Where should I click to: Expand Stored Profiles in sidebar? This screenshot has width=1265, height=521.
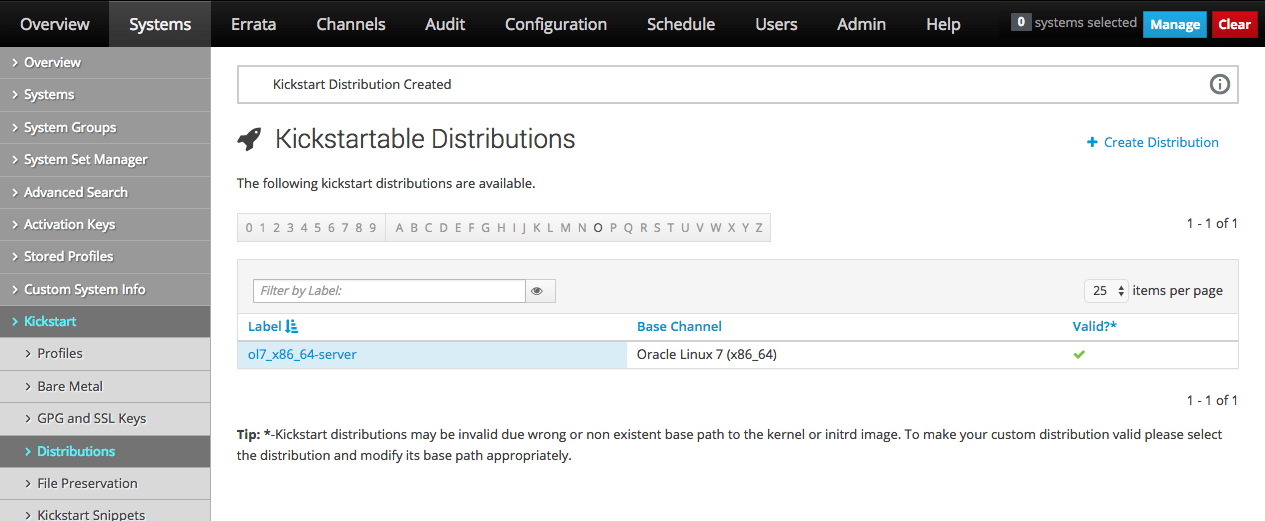[x=105, y=256]
